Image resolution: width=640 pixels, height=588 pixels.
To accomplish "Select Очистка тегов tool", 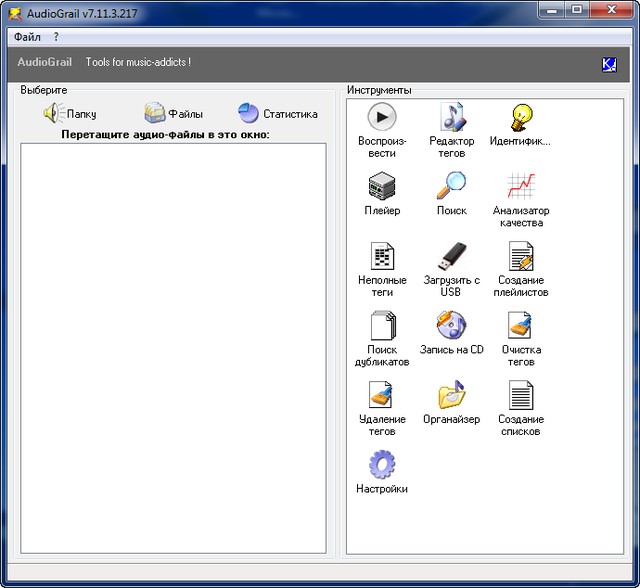I will pos(521,327).
